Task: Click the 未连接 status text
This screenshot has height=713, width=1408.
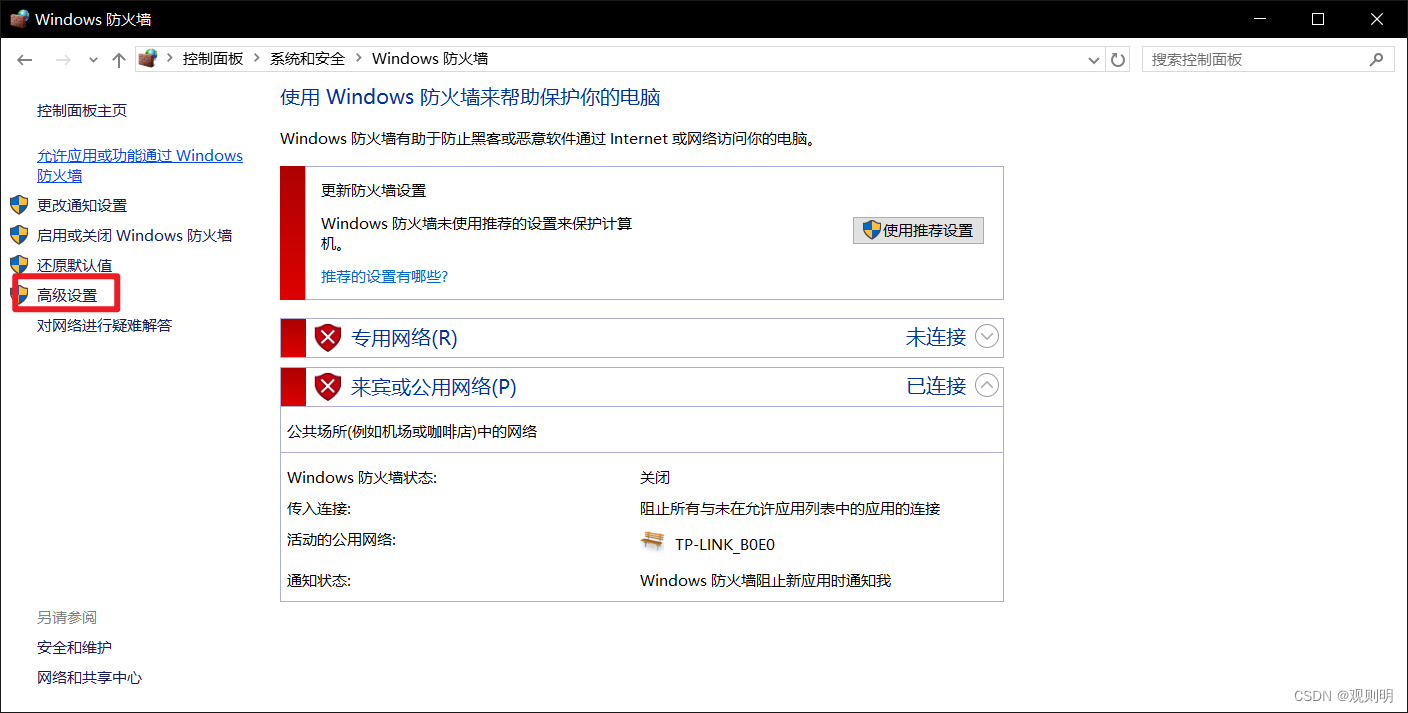Action: click(x=936, y=337)
